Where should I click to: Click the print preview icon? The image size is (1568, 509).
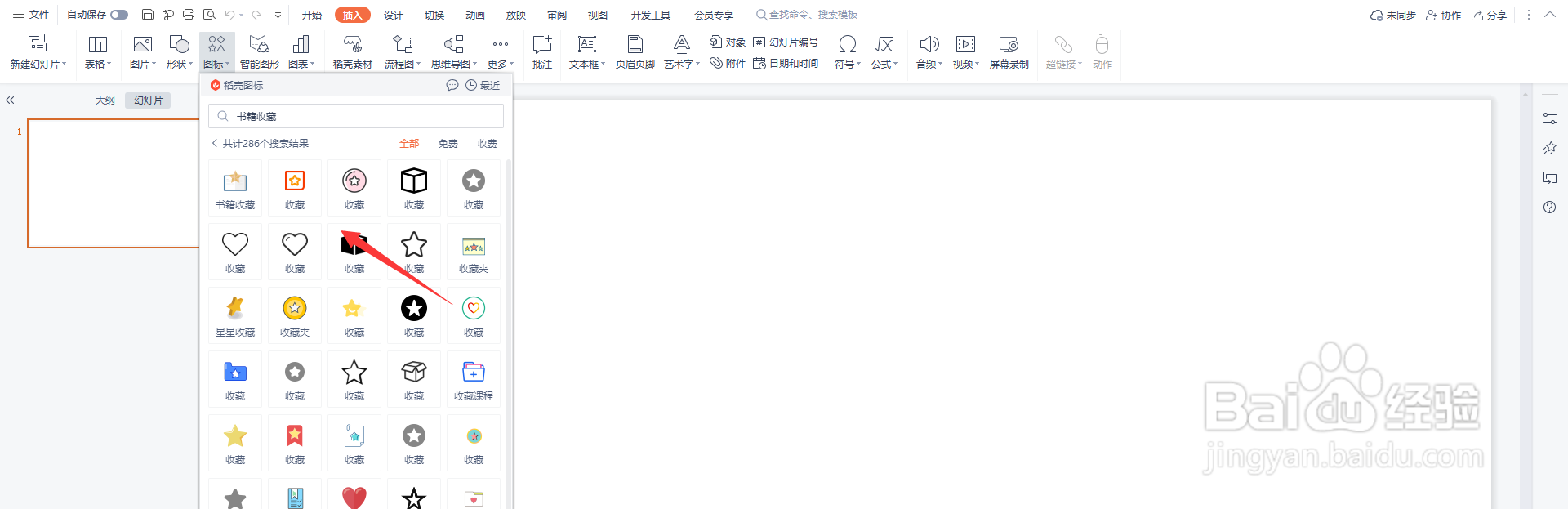coord(210,15)
